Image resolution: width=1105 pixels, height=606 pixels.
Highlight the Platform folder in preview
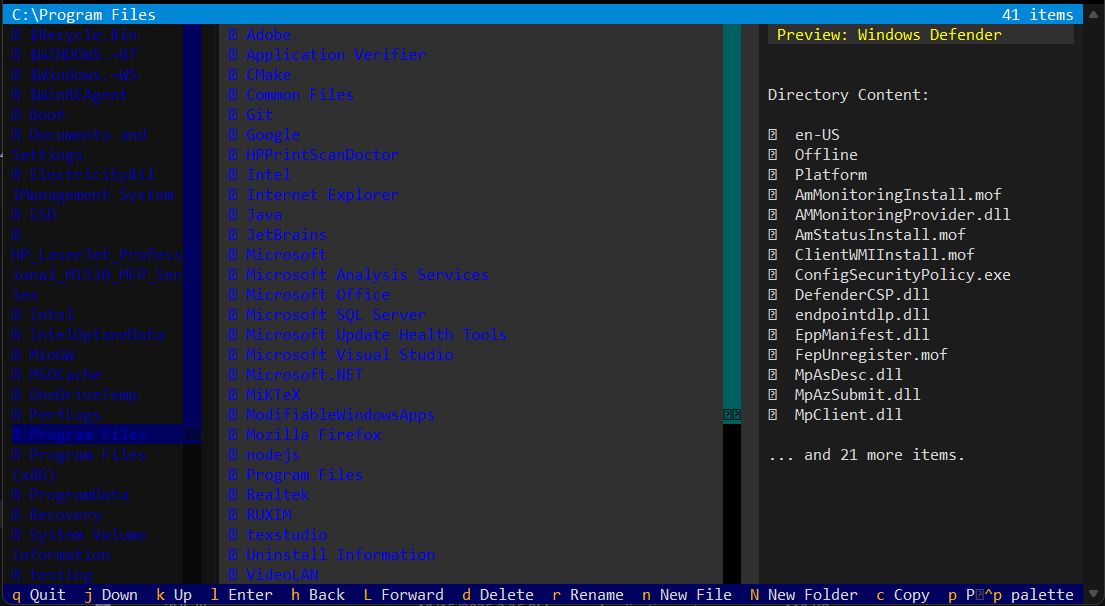(830, 175)
